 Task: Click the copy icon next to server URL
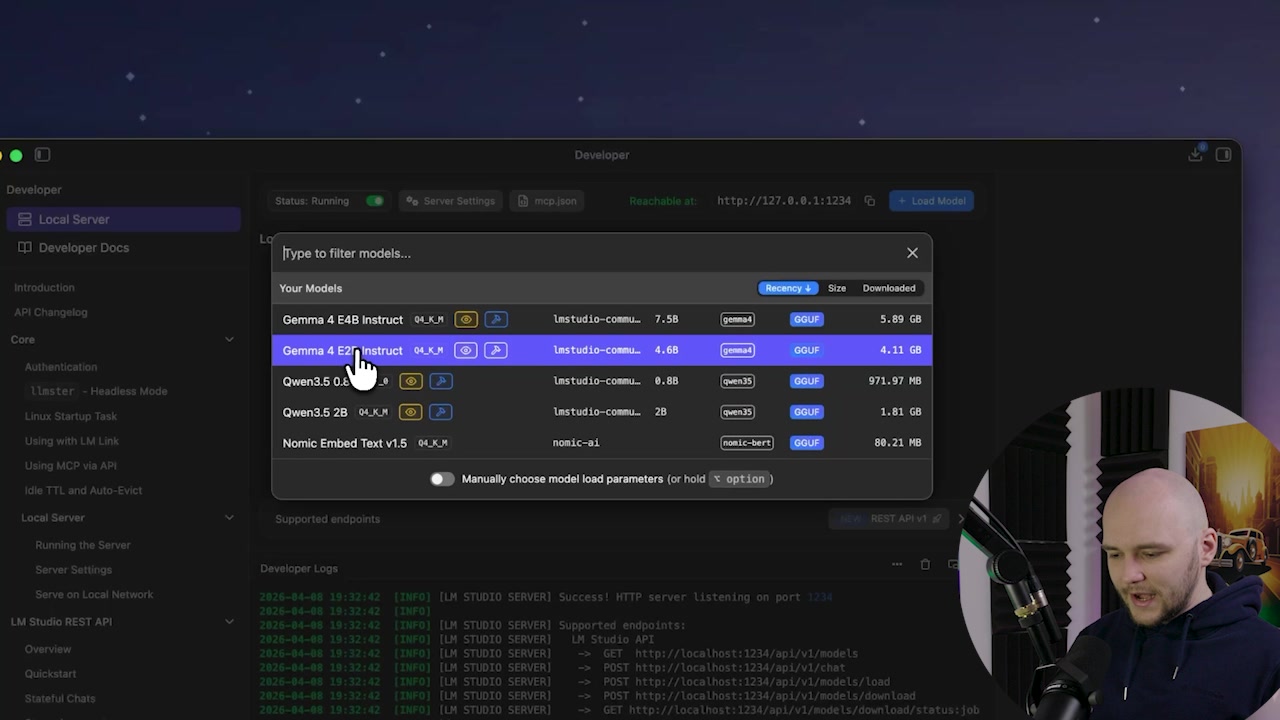[x=869, y=200]
